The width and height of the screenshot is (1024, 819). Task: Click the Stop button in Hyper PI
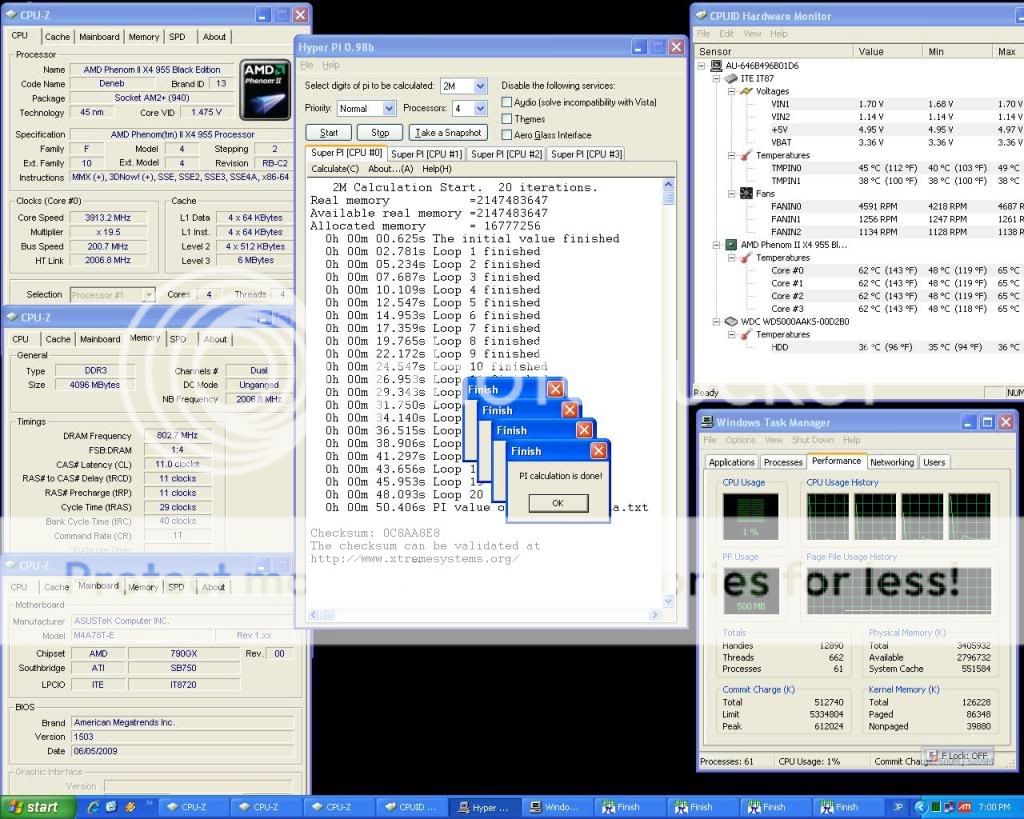(380, 133)
